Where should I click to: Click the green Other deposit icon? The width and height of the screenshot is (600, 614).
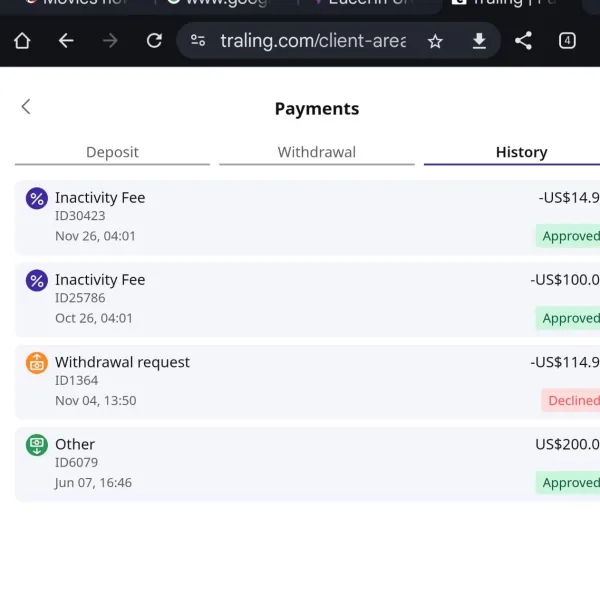point(36,445)
